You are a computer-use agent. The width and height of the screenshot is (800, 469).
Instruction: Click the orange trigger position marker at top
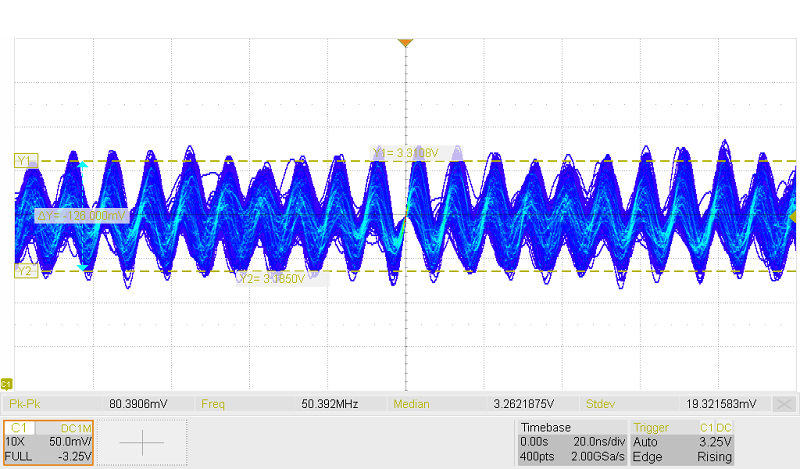tap(405, 43)
